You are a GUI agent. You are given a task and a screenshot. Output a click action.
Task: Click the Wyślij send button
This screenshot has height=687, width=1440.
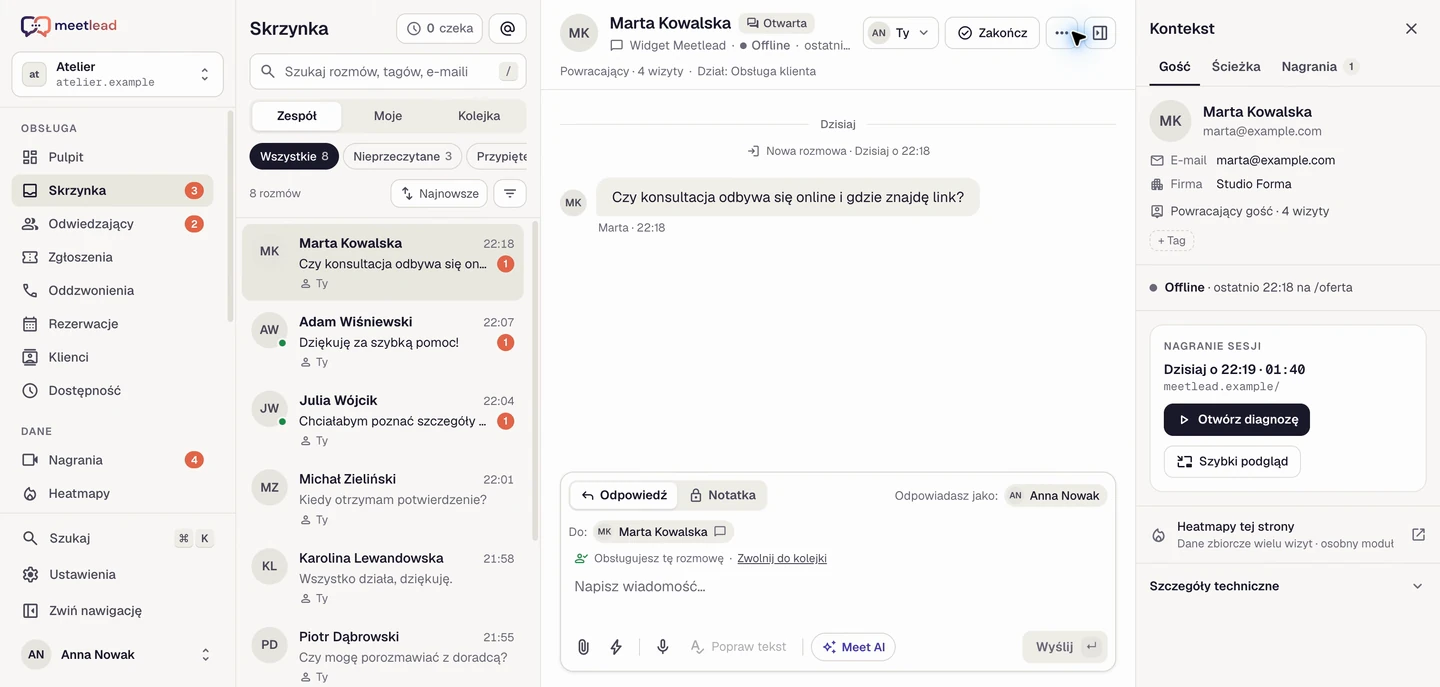click(1065, 647)
